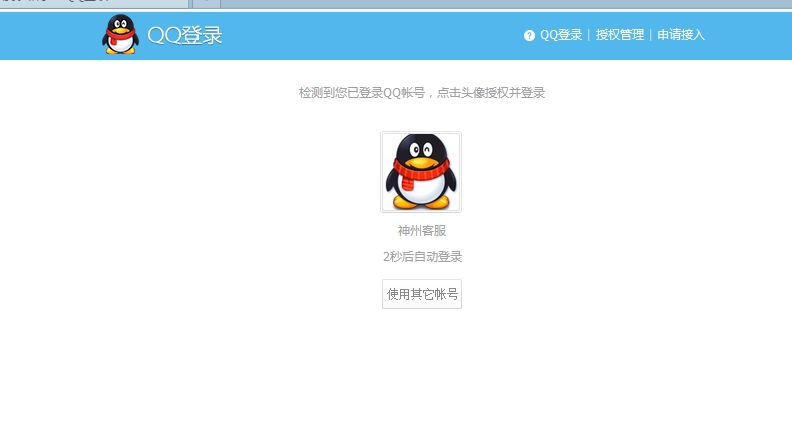Click the account name 神州客服
This screenshot has height=434, width=792.
coord(422,231)
